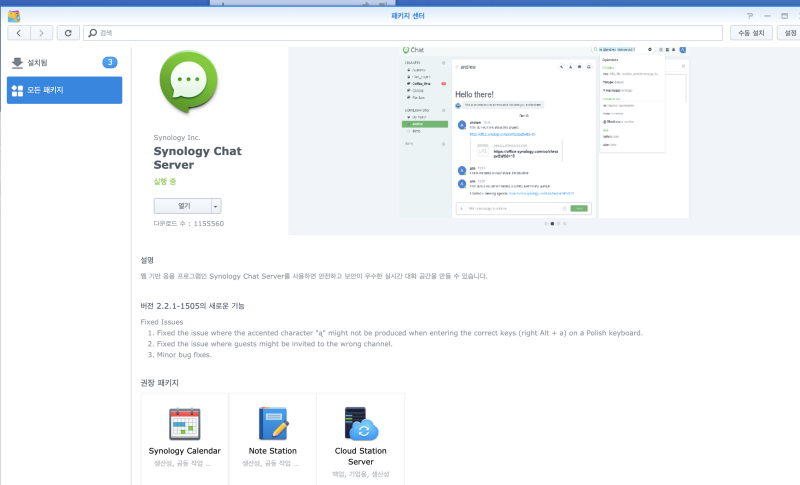Select the first screenshot carousel dot
This screenshot has width=800, height=485.
tap(546, 224)
